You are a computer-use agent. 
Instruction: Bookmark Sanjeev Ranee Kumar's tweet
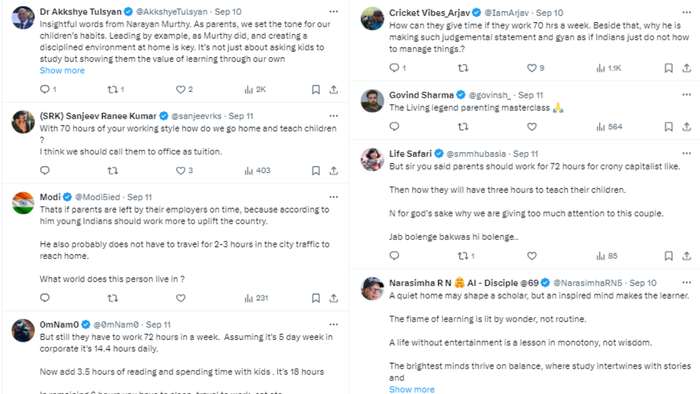316,171
